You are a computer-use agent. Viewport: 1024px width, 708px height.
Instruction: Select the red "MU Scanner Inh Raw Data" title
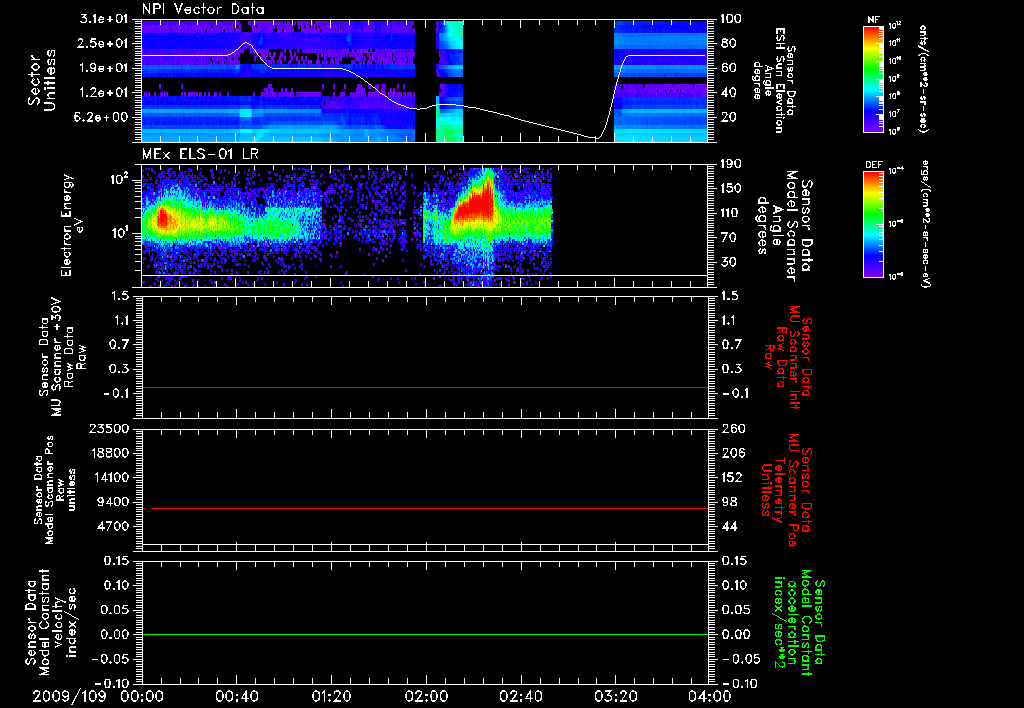click(x=789, y=357)
